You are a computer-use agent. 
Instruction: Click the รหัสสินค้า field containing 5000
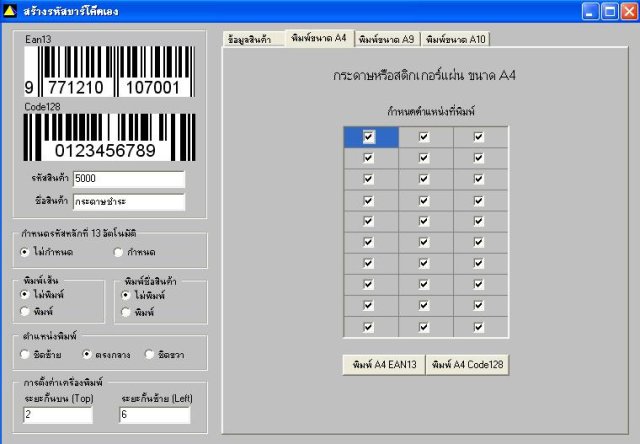tap(129, 179)
